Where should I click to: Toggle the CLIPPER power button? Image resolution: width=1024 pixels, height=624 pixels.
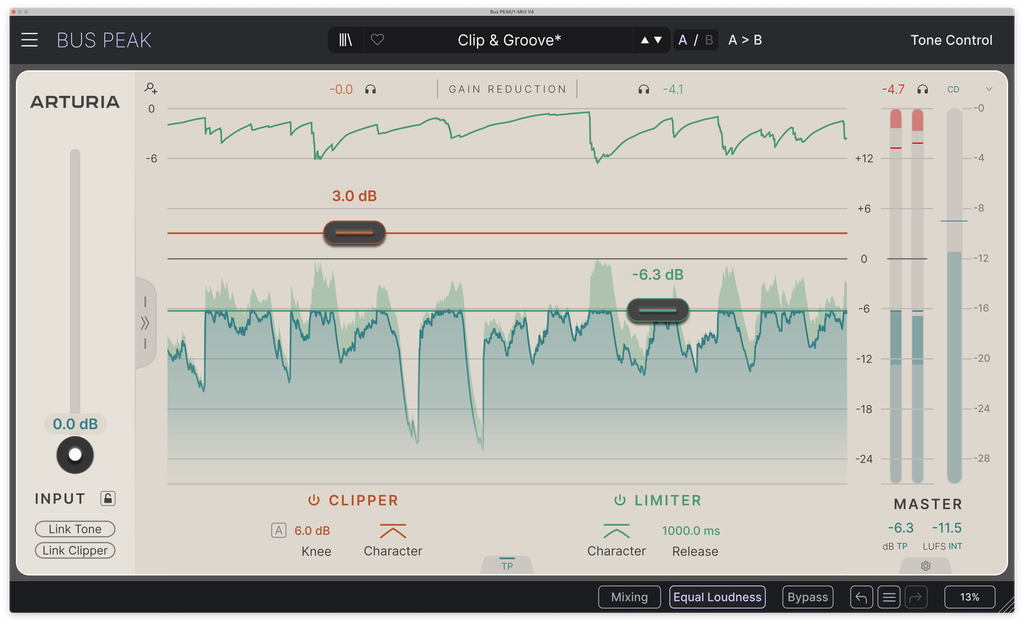click(x=314, y=501)
